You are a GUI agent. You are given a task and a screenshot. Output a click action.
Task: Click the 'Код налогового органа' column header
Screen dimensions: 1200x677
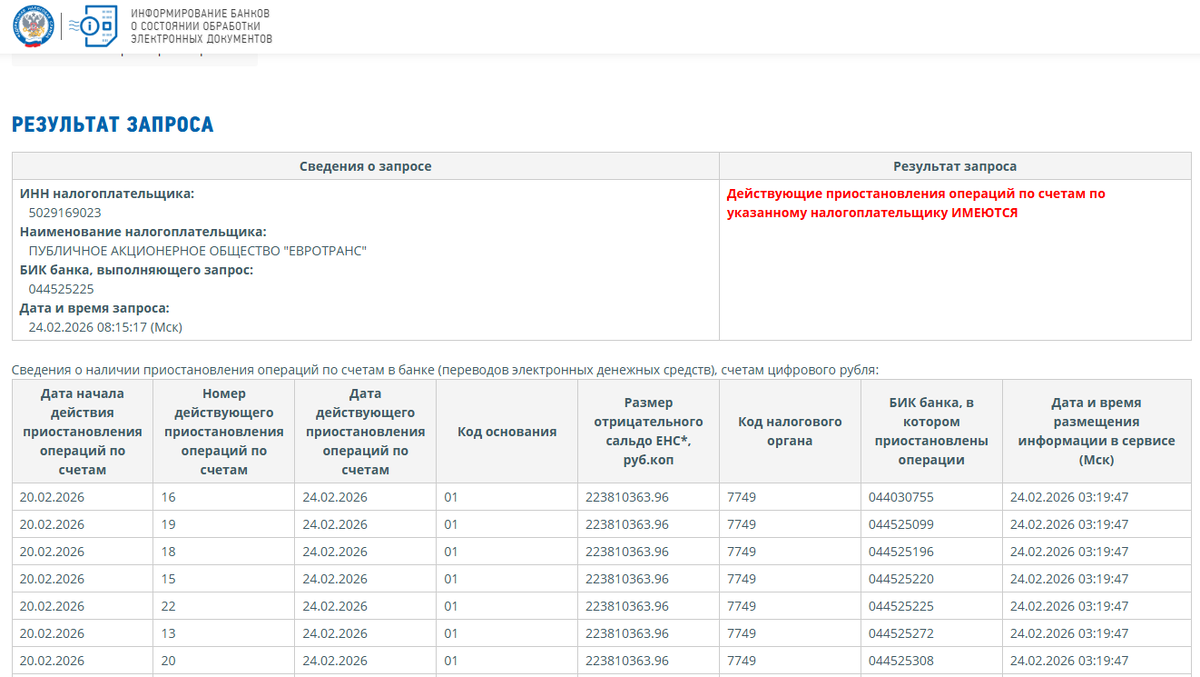point(790,431)
